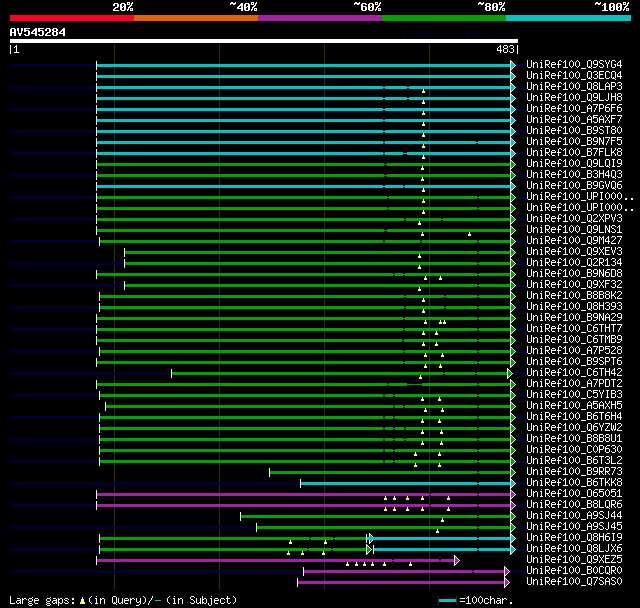Click UniRef100_Q8H6I9 label
The image size is (640, 608).
point(574,538)
